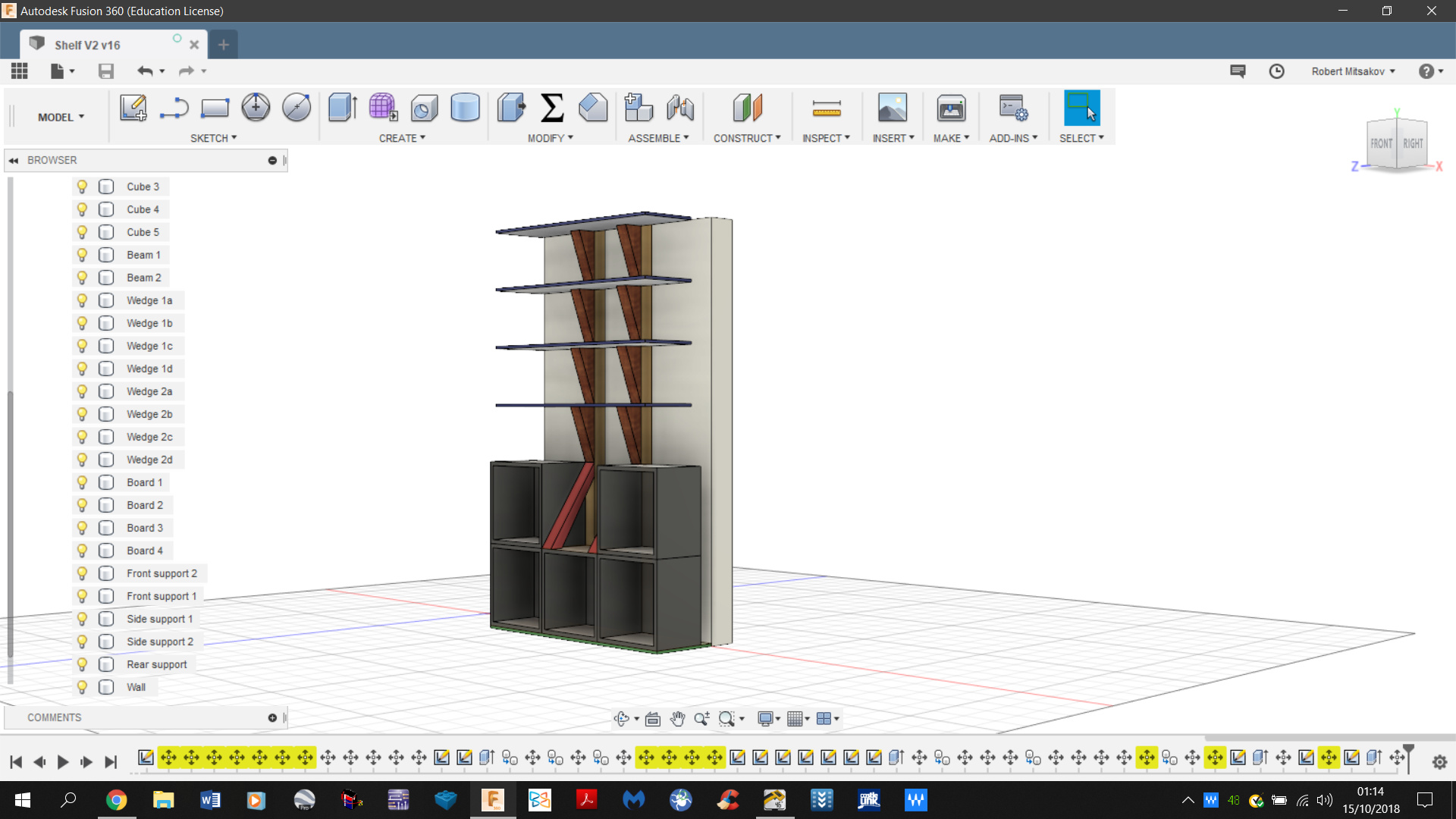Screen dimensions: 1456x819
Task: Expand the INSPECT dropdown menu
Action: point(827,138)
